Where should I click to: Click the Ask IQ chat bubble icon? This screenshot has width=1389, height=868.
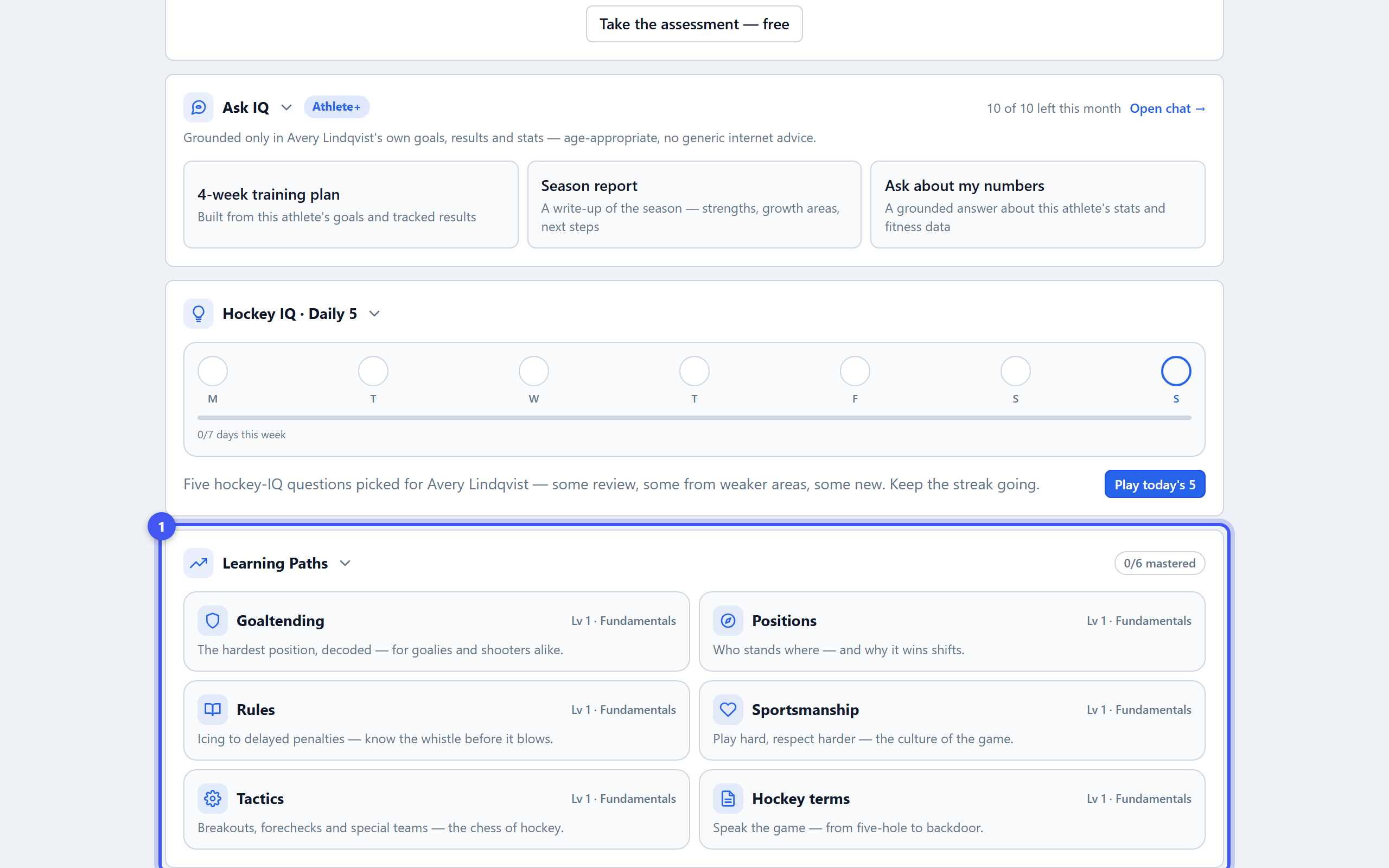tap(198, 107)
